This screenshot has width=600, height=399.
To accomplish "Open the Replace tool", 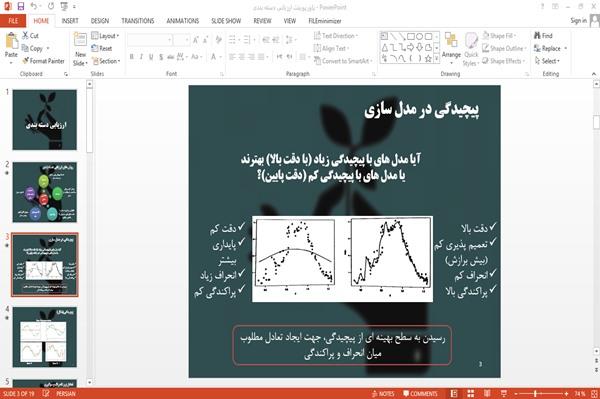I will [550, 48].
